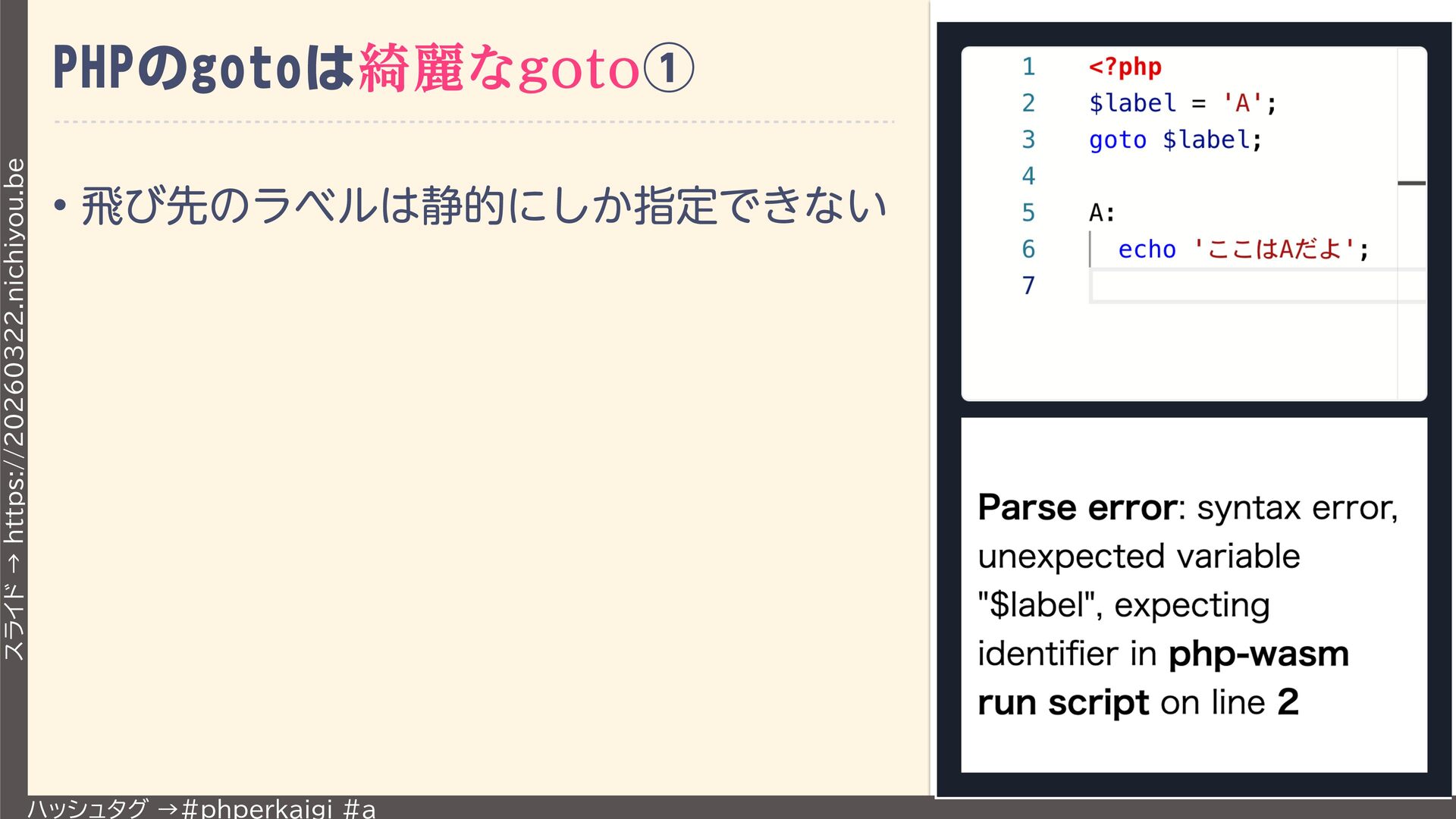The width and height of the screenshot is (1456, 819).
Task: Click line number 3 in the gutter
Action: tap(1028, 140)
